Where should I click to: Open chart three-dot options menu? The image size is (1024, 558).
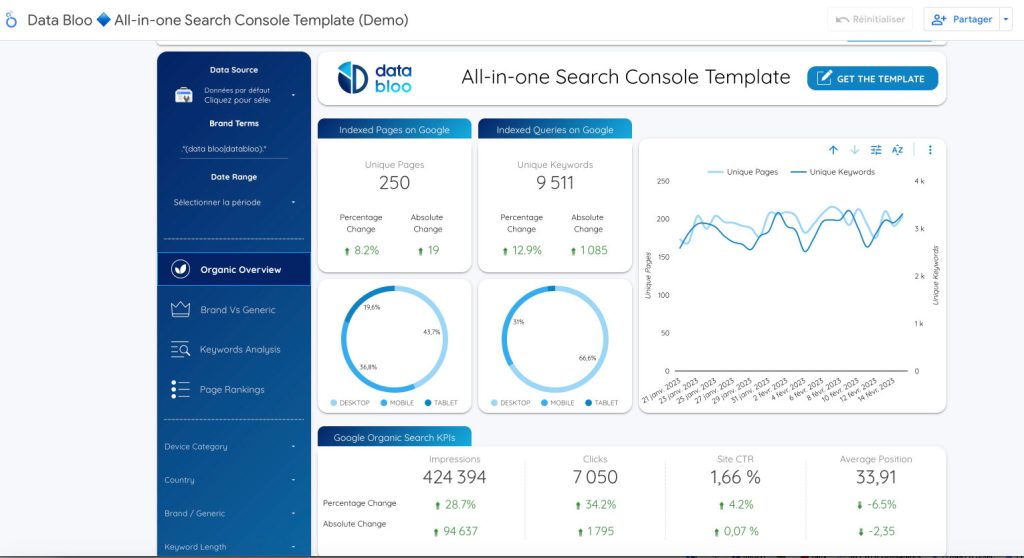click(x=930, y=150)
